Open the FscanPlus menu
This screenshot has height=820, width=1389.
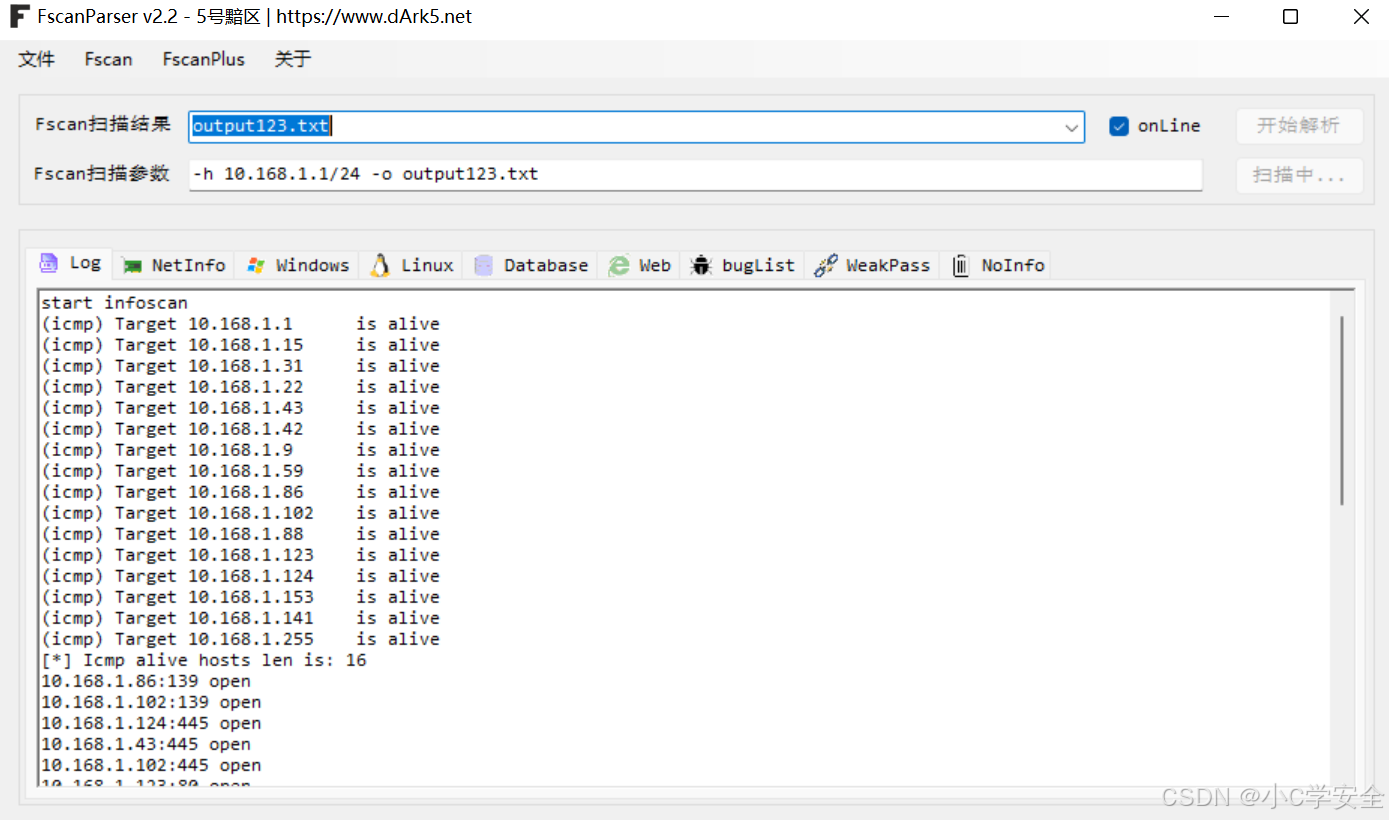coord(203,59)
